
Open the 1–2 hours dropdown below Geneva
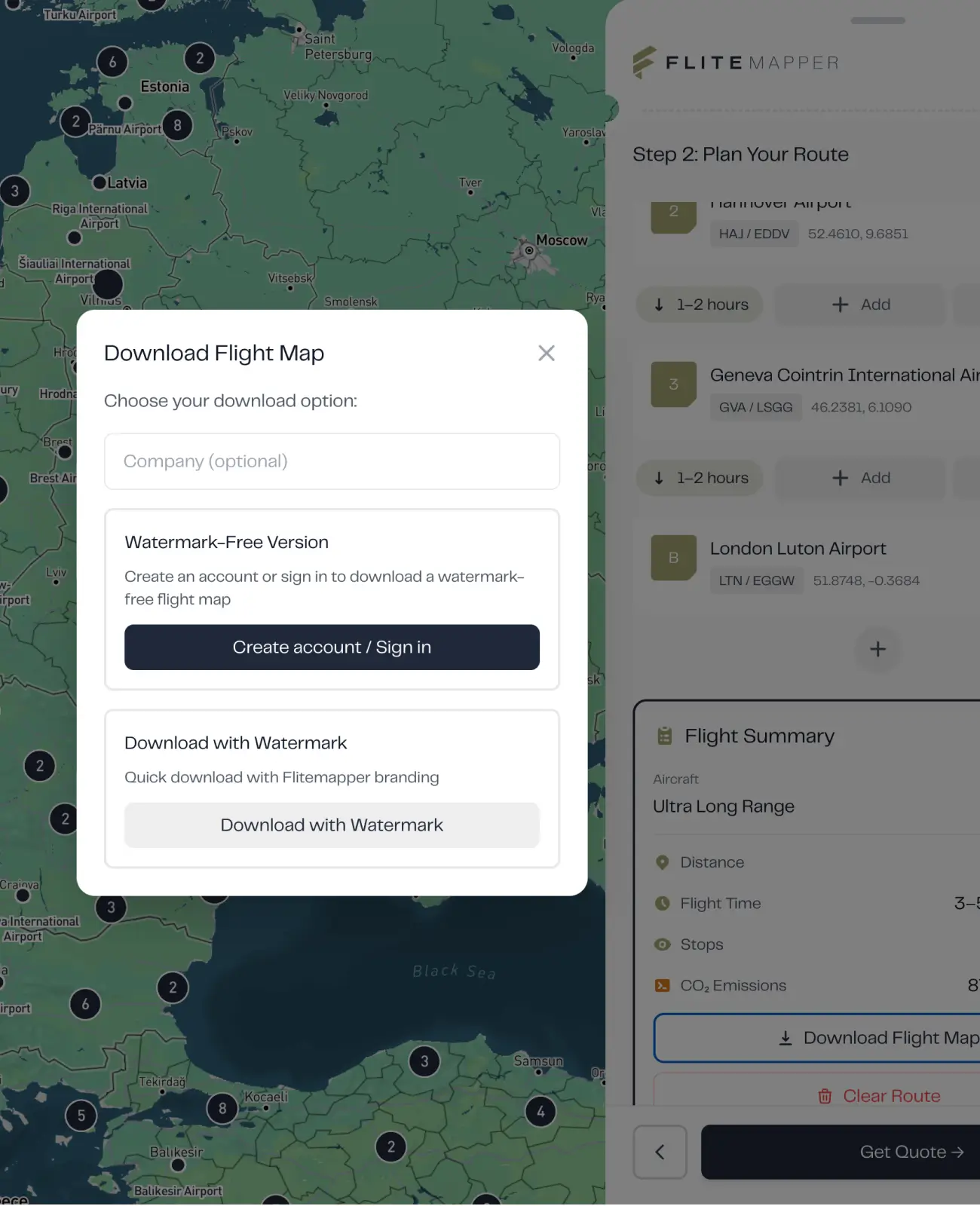point(700,478)
